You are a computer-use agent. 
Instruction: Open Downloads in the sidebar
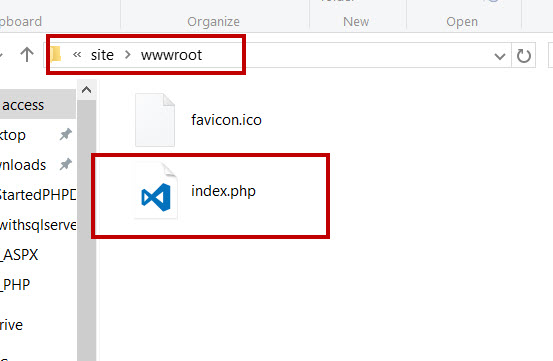[x=23, y=165]
